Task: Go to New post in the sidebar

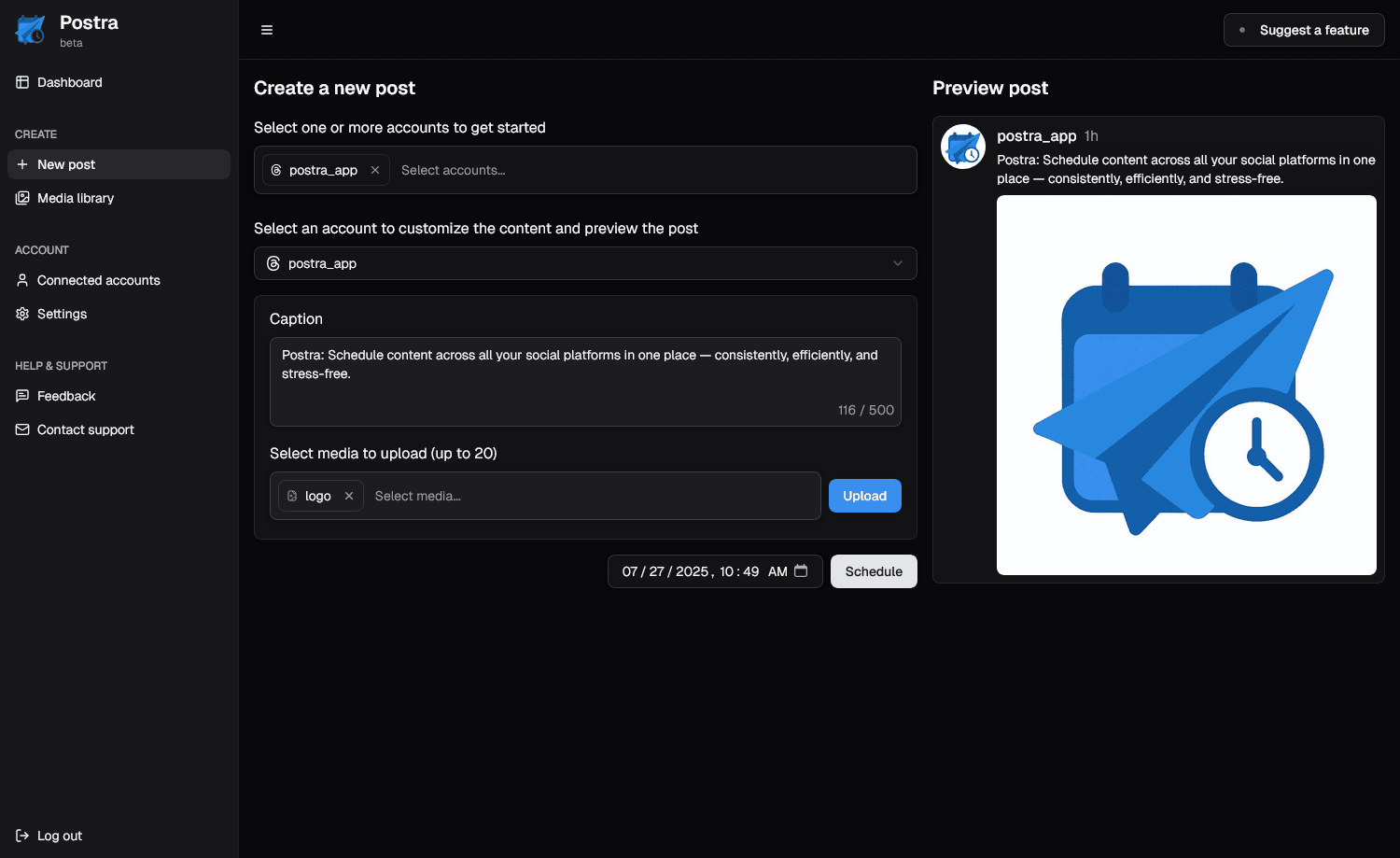Action: [119, 164]
